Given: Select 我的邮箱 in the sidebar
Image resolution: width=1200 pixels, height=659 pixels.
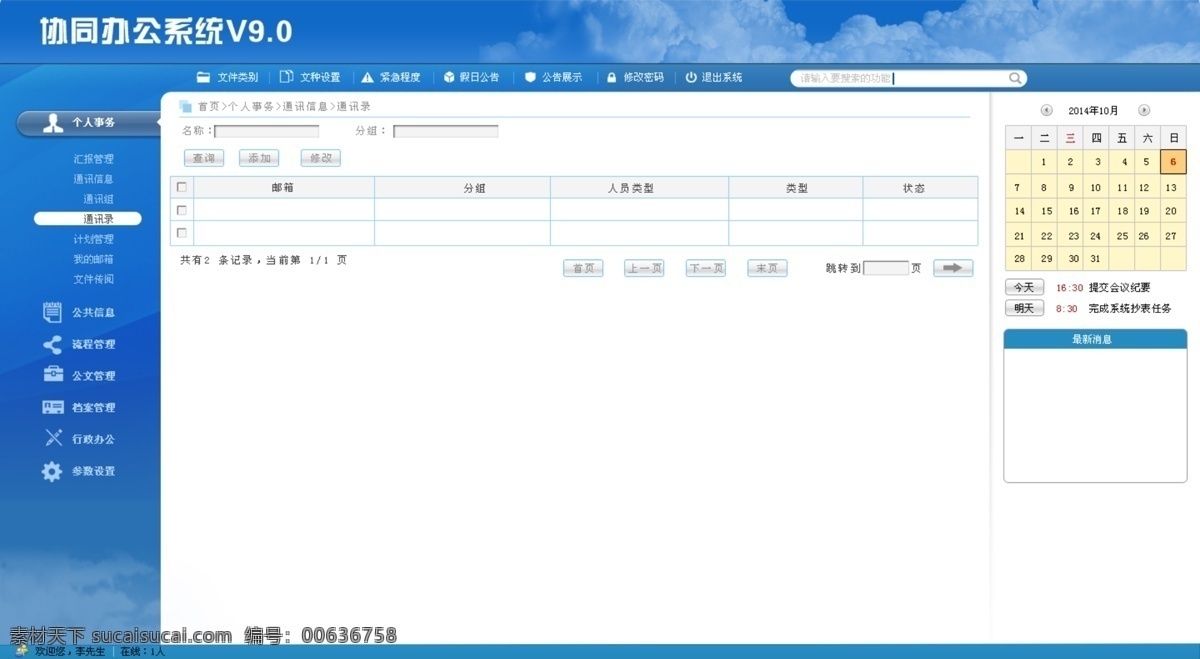Looking at the screenshot, I should [x=94, y=259].
